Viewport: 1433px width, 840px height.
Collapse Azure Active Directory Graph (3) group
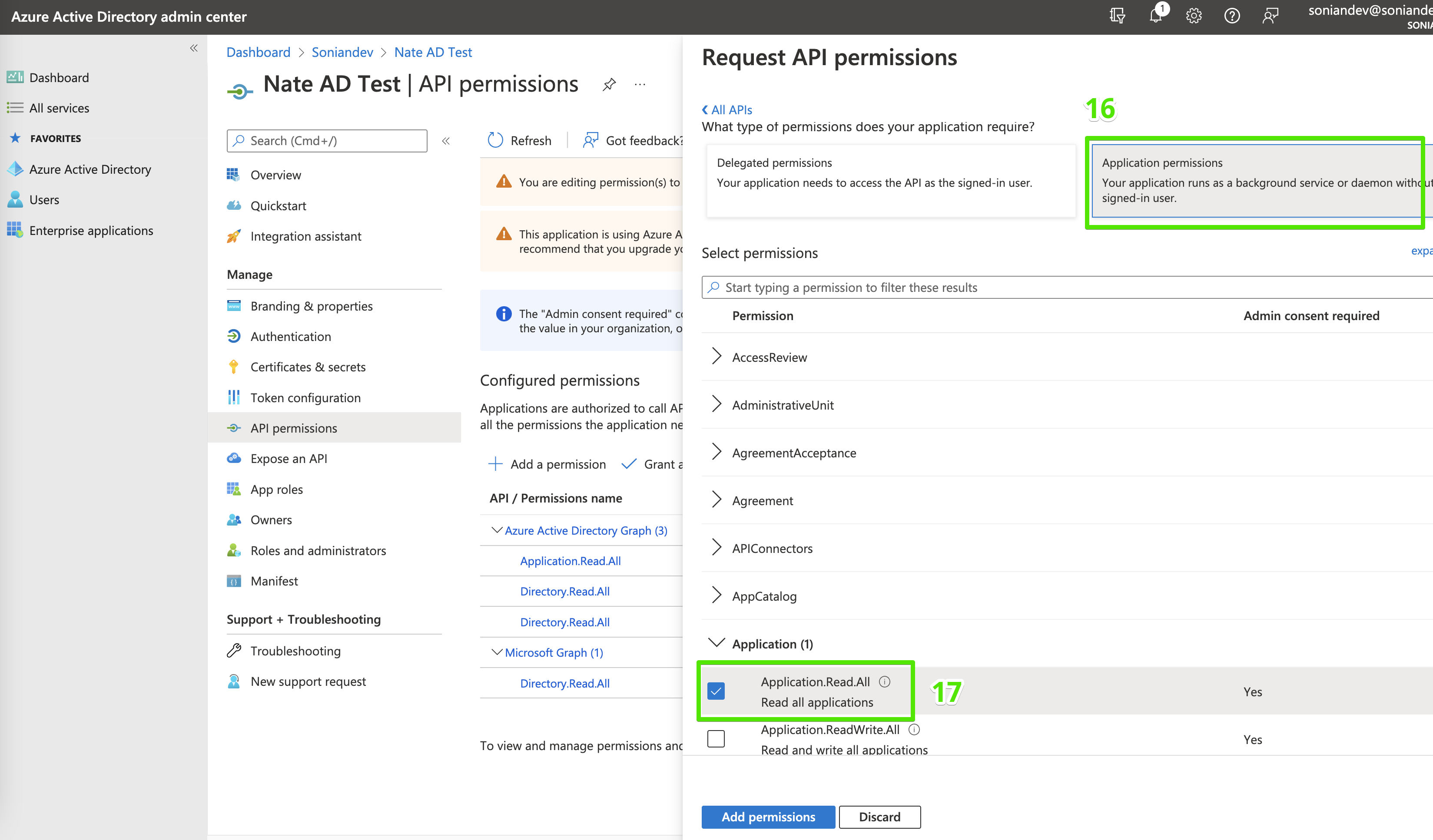(x=497, y=530)
